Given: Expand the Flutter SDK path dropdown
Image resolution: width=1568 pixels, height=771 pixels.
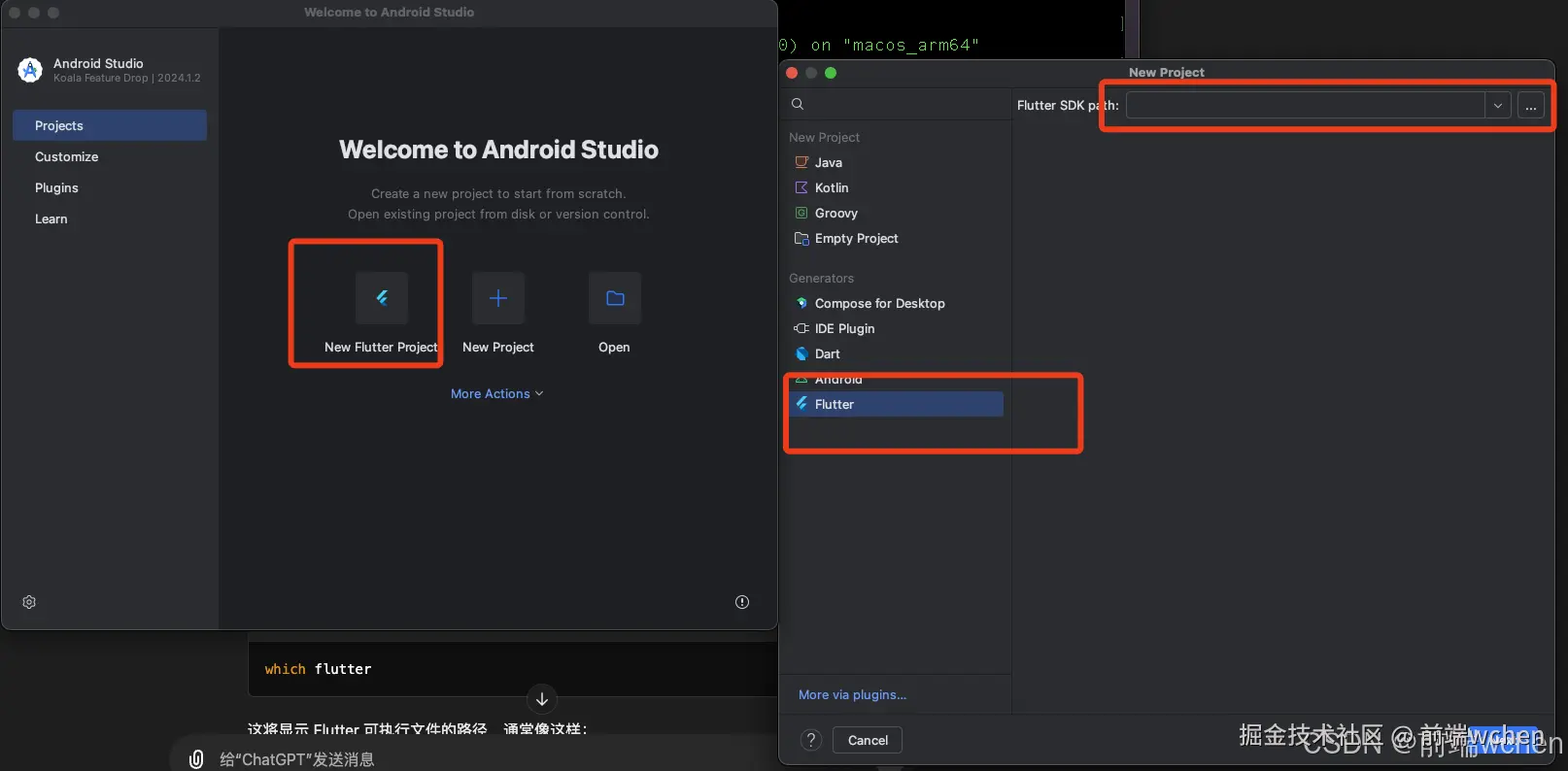Looking at the screenshot, I should [1498, 105].
